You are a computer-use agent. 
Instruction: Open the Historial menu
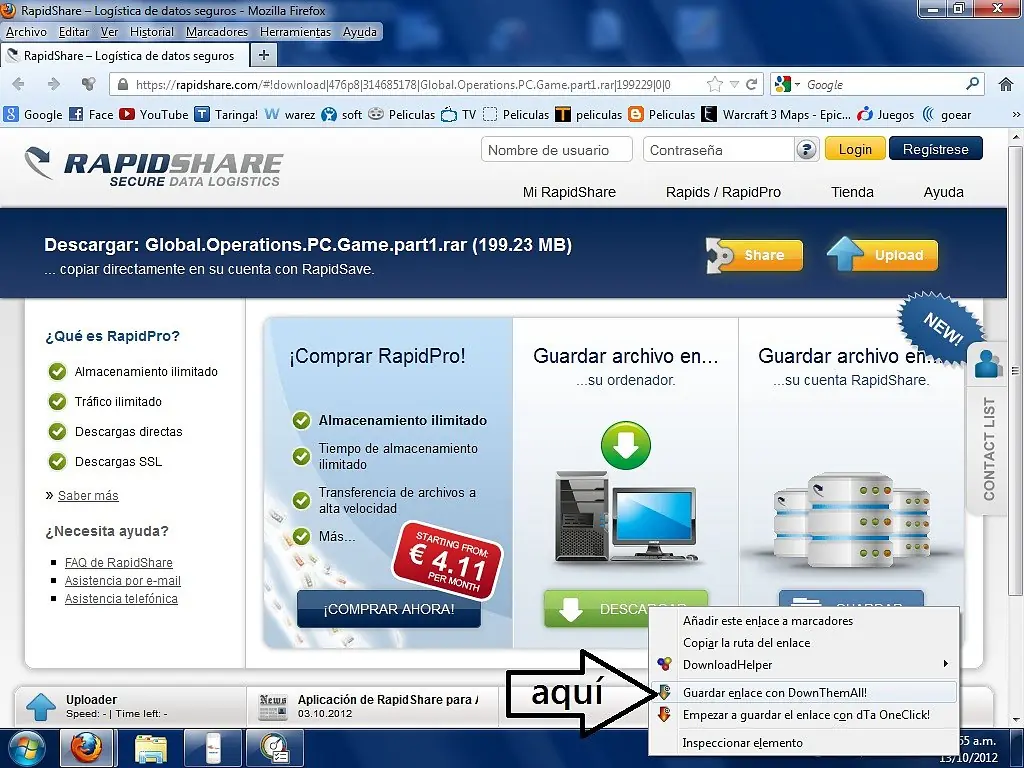click(152, 32)
